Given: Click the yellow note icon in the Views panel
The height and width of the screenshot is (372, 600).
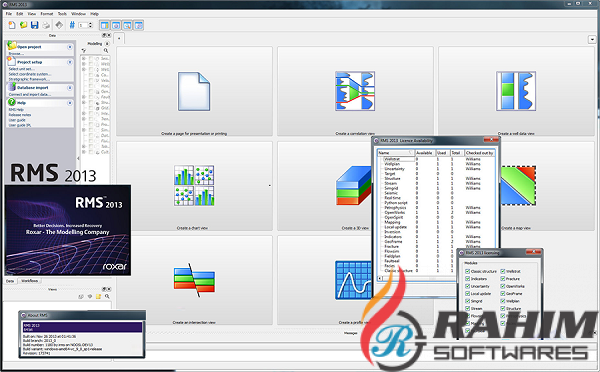Looking at the screenshot, I should coord(98,296).
